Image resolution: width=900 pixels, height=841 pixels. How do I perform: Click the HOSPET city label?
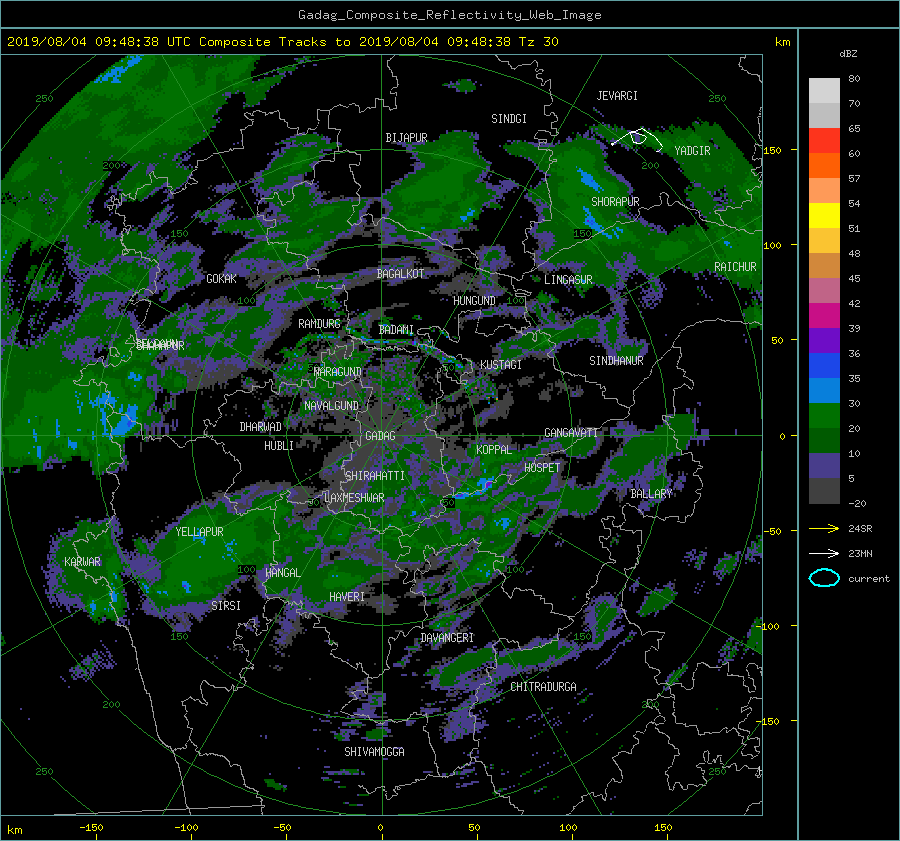pos(542,468)
